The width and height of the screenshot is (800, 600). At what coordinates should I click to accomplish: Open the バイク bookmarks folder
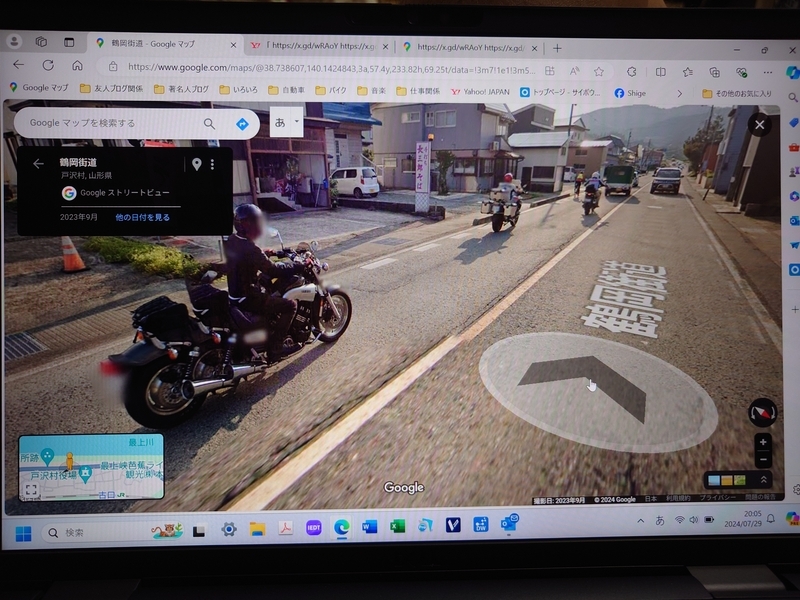pyautogui.click(x=331, y=90)
